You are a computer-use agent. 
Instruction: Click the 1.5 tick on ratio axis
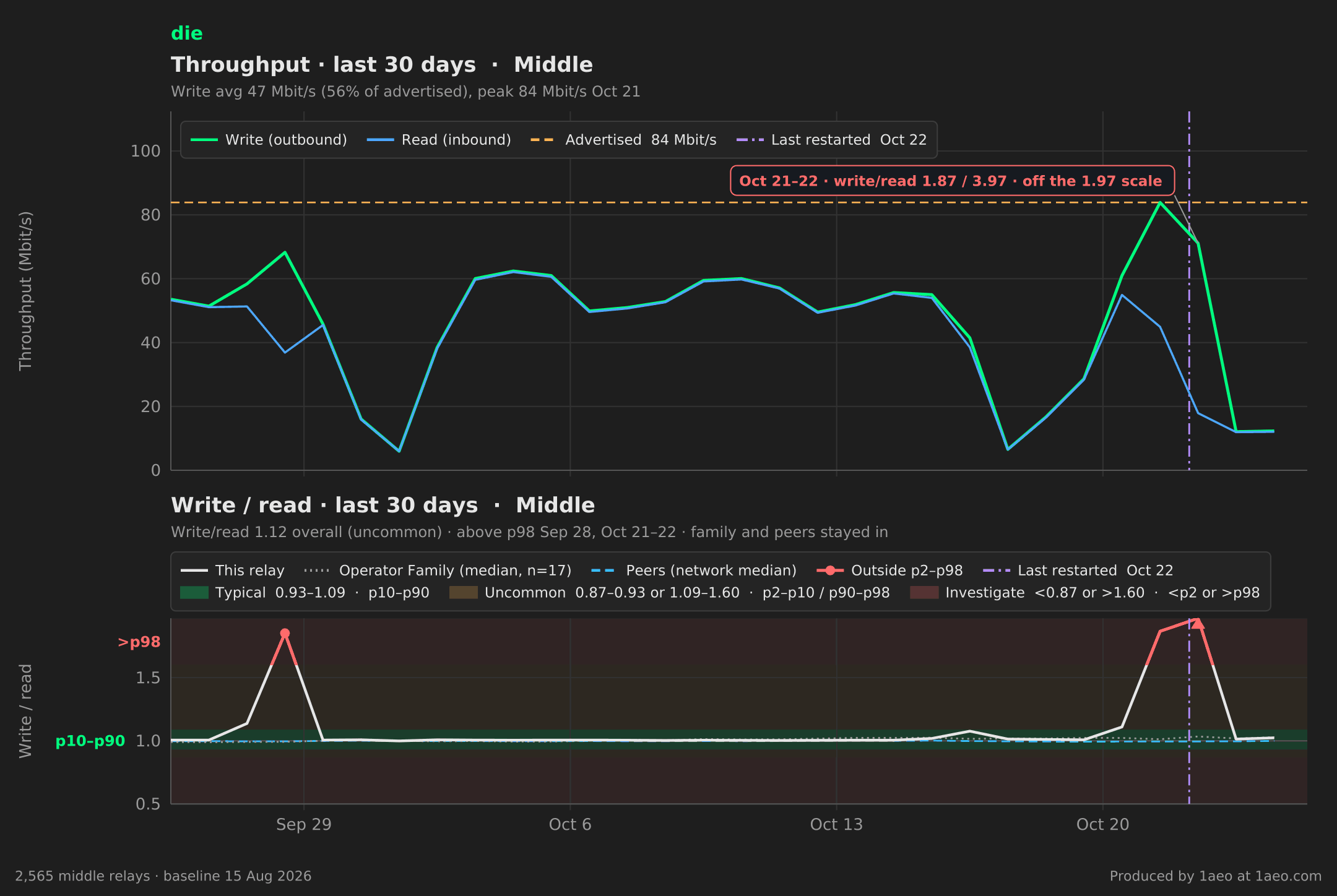click(148, 678)
